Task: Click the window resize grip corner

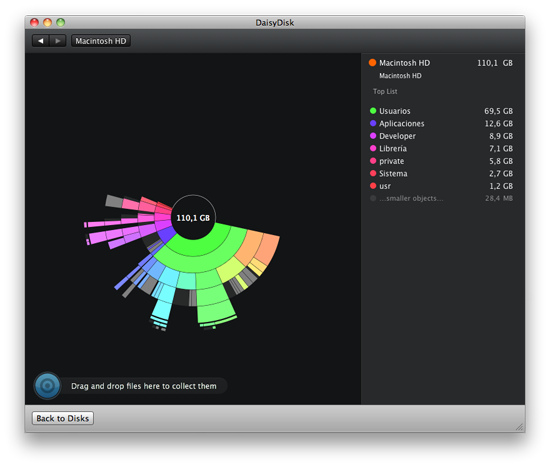Action: click(519, 427)
